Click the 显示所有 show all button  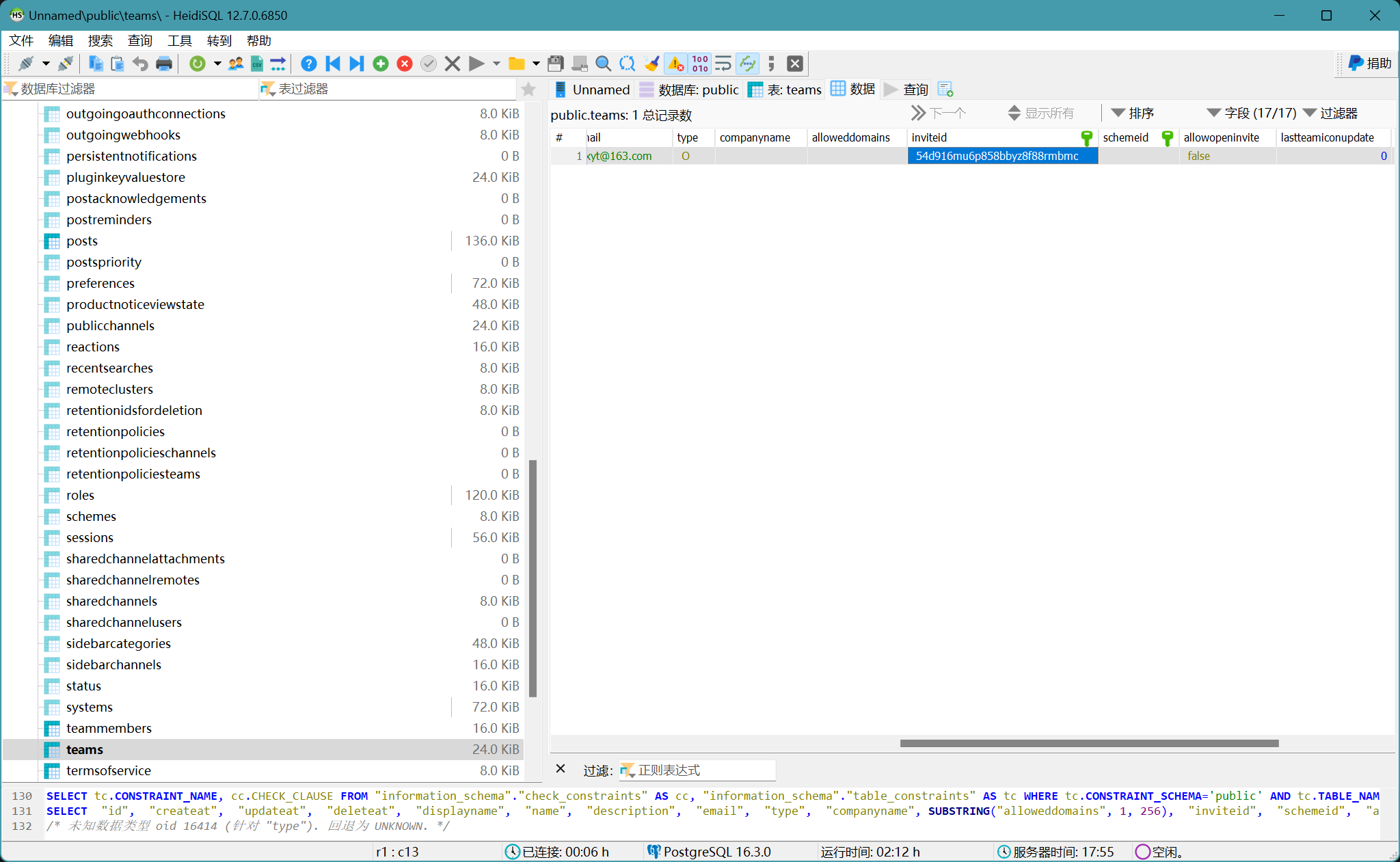pos(1041,113)
